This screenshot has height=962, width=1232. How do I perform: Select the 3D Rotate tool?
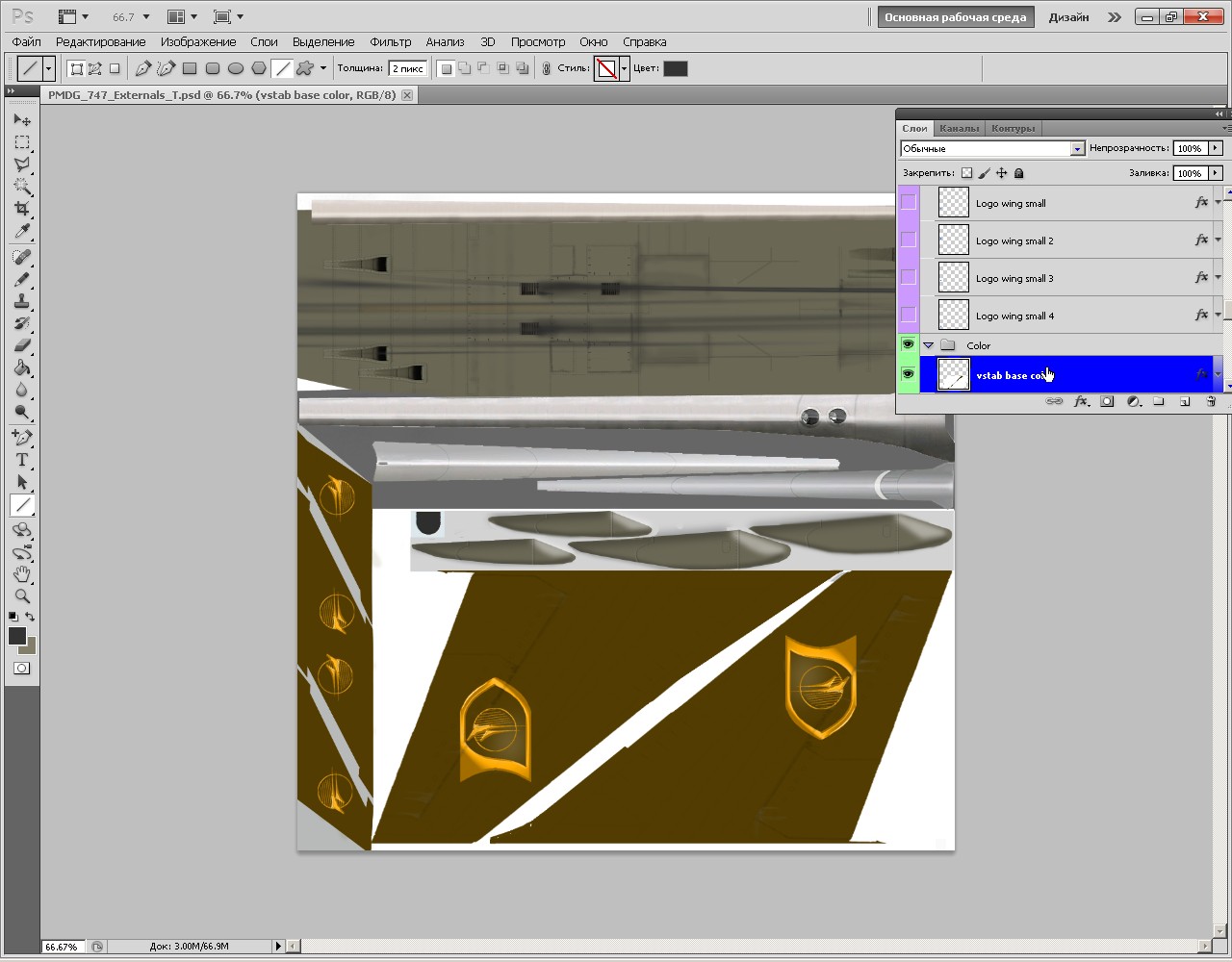(x=22, y=531)
